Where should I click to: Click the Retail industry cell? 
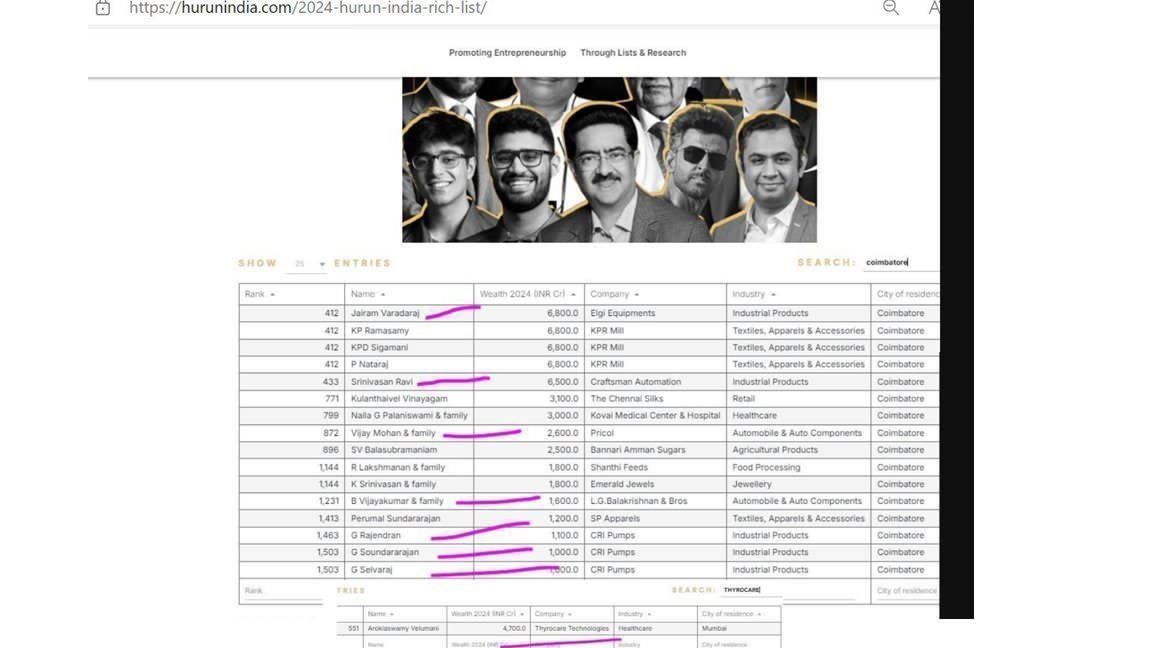pyautogui.click(x=799, y=399)
